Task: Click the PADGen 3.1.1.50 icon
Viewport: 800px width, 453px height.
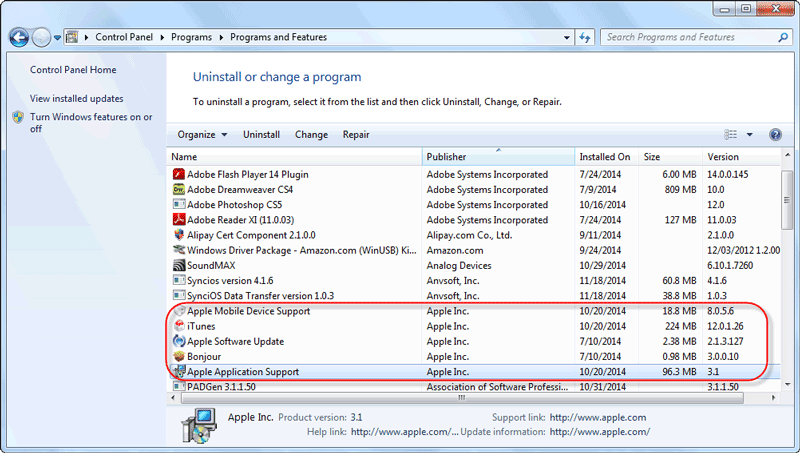Action: [x=179, y=387]
